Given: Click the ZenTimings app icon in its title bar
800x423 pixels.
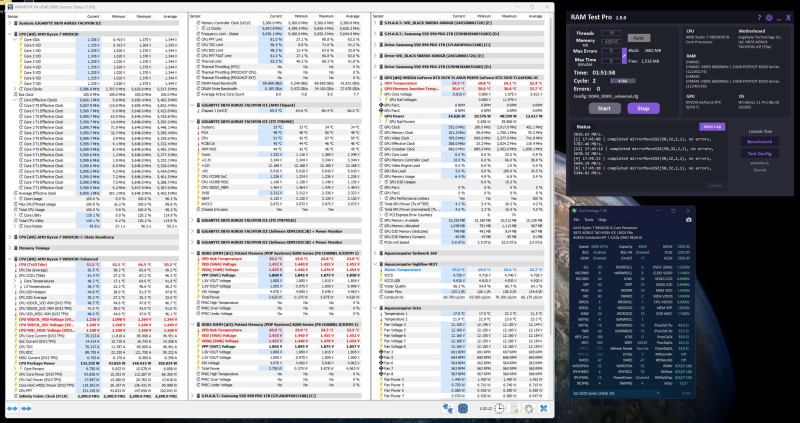Looking at the screenshot, I should pyautogui.click(x=574, y=210).
